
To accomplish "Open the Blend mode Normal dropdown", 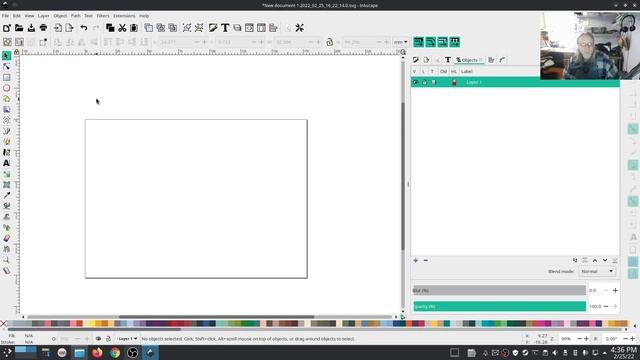I will click(x=597, y=271).
